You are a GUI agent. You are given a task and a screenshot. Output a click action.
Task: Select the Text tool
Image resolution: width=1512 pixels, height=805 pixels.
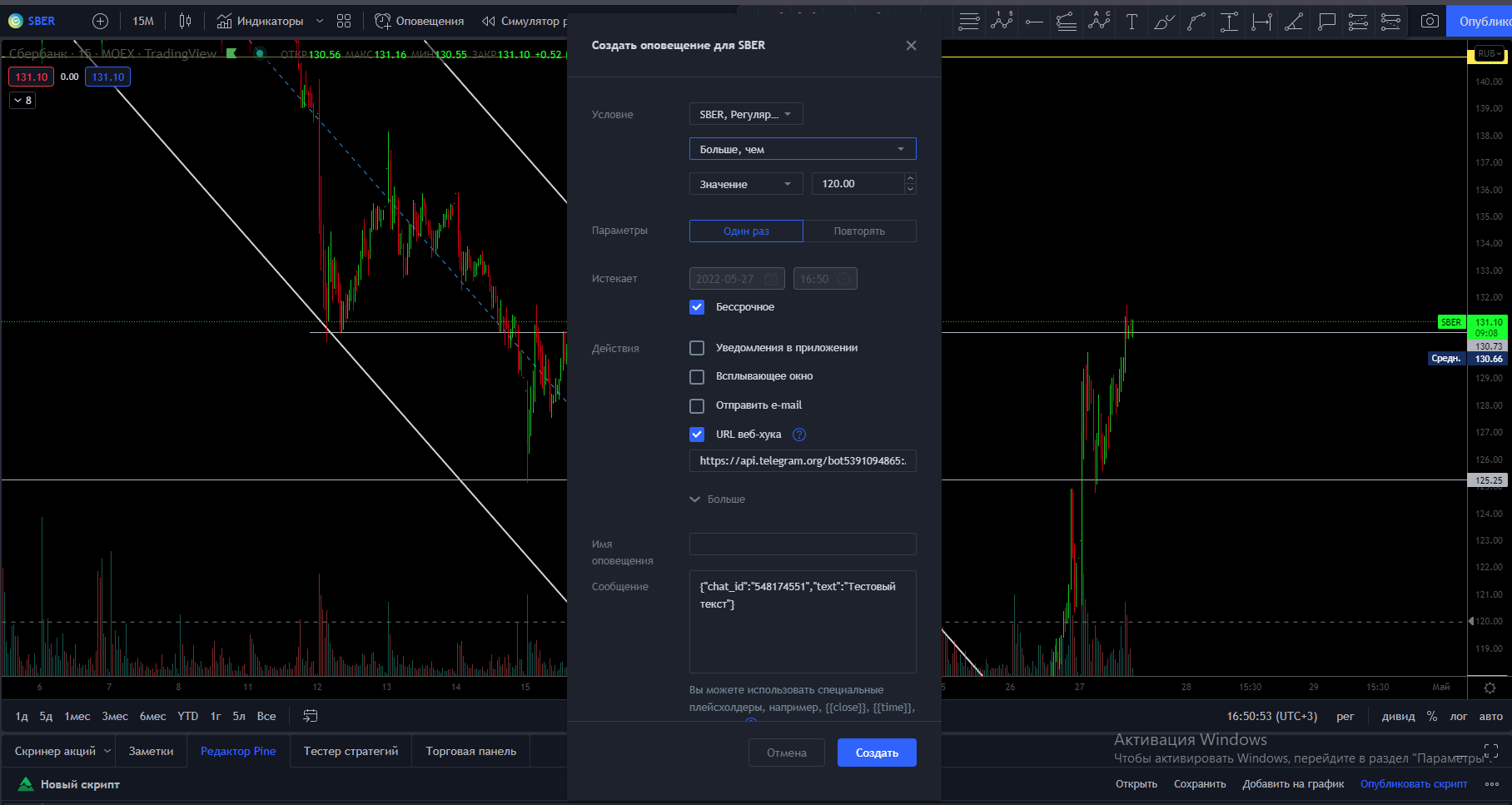pyautogui.click(x=1132, y=22)
